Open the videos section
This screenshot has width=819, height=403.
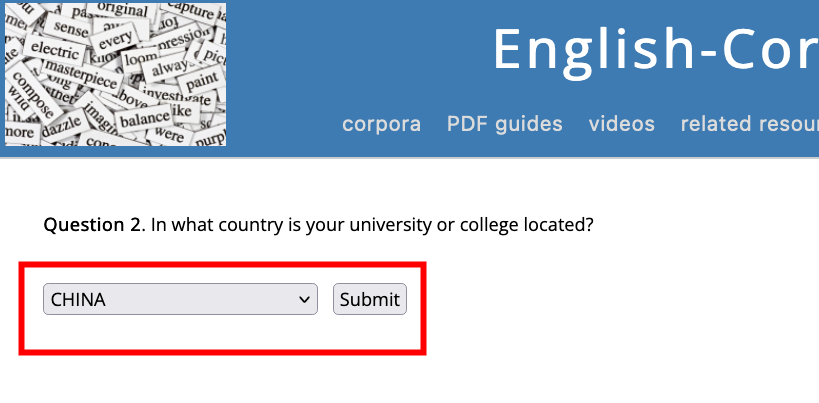pyautogui.click(x=621, y=124)
